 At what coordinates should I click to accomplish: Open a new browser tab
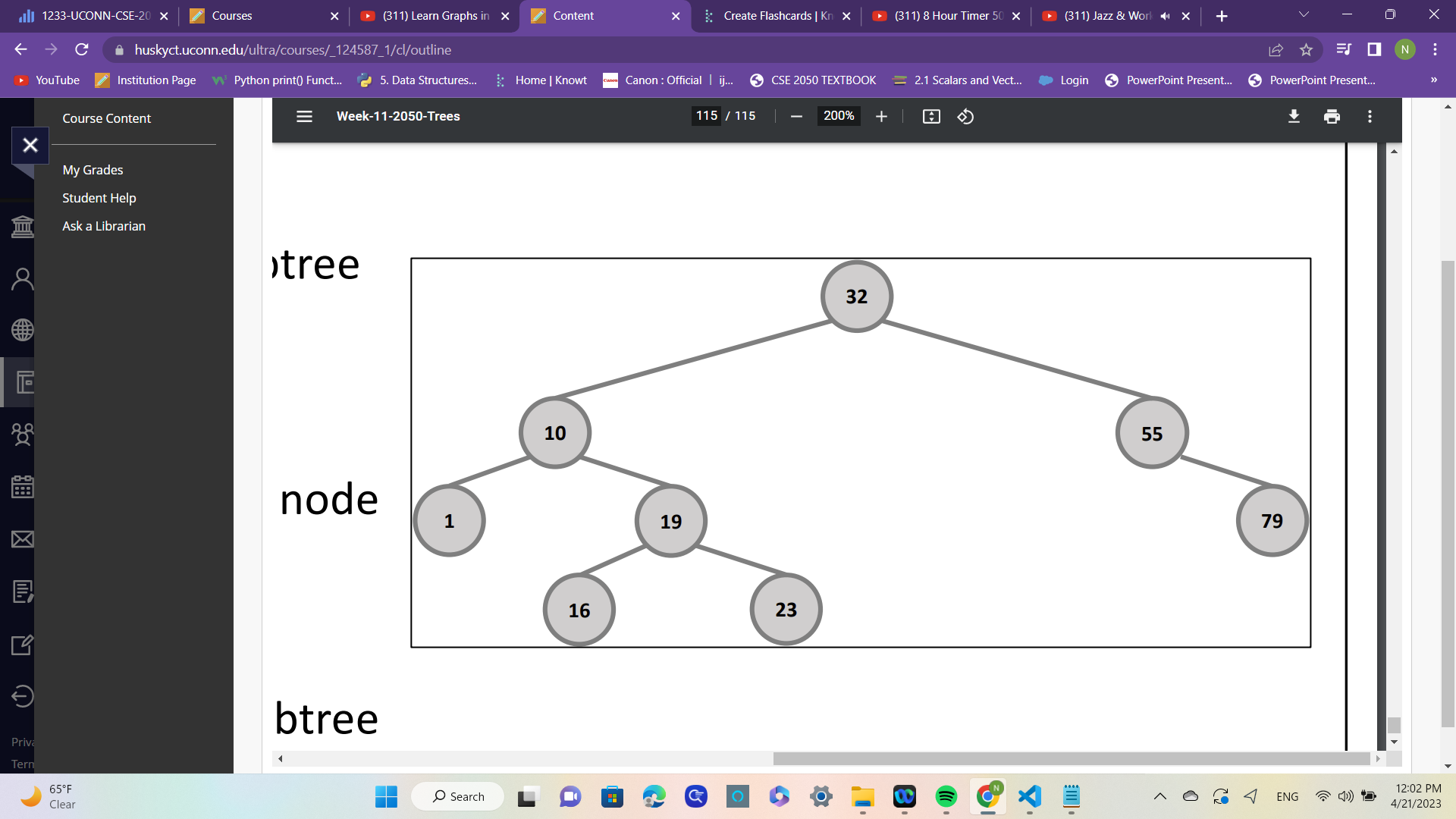pyautogui.click(x=1222, y=16)
